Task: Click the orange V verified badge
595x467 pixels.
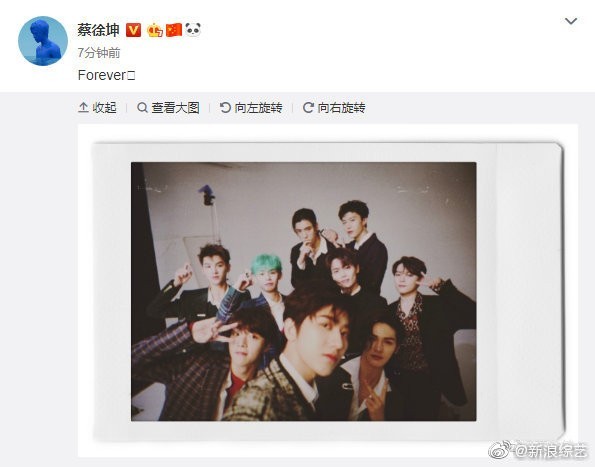Action: 133,30
